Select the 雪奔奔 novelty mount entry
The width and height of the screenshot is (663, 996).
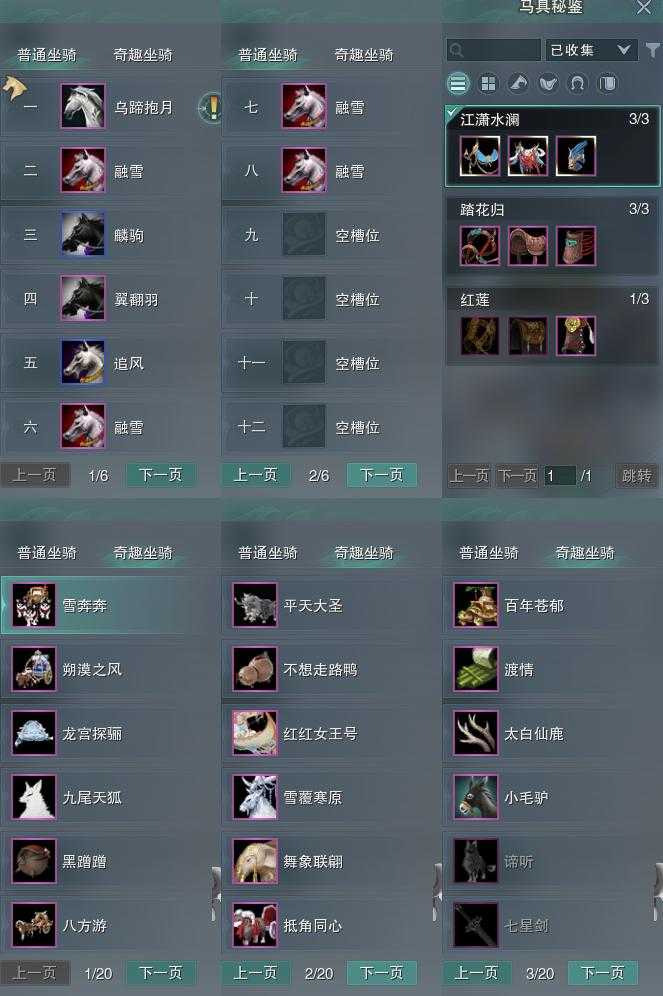(x=110, y=605)
